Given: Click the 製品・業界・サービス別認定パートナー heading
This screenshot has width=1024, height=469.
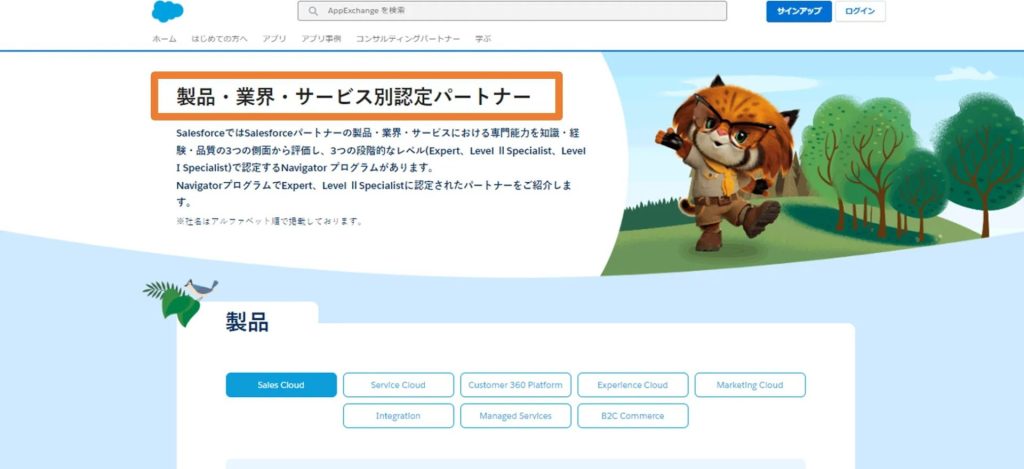Looking at the screenshot, I should (353, 97).
